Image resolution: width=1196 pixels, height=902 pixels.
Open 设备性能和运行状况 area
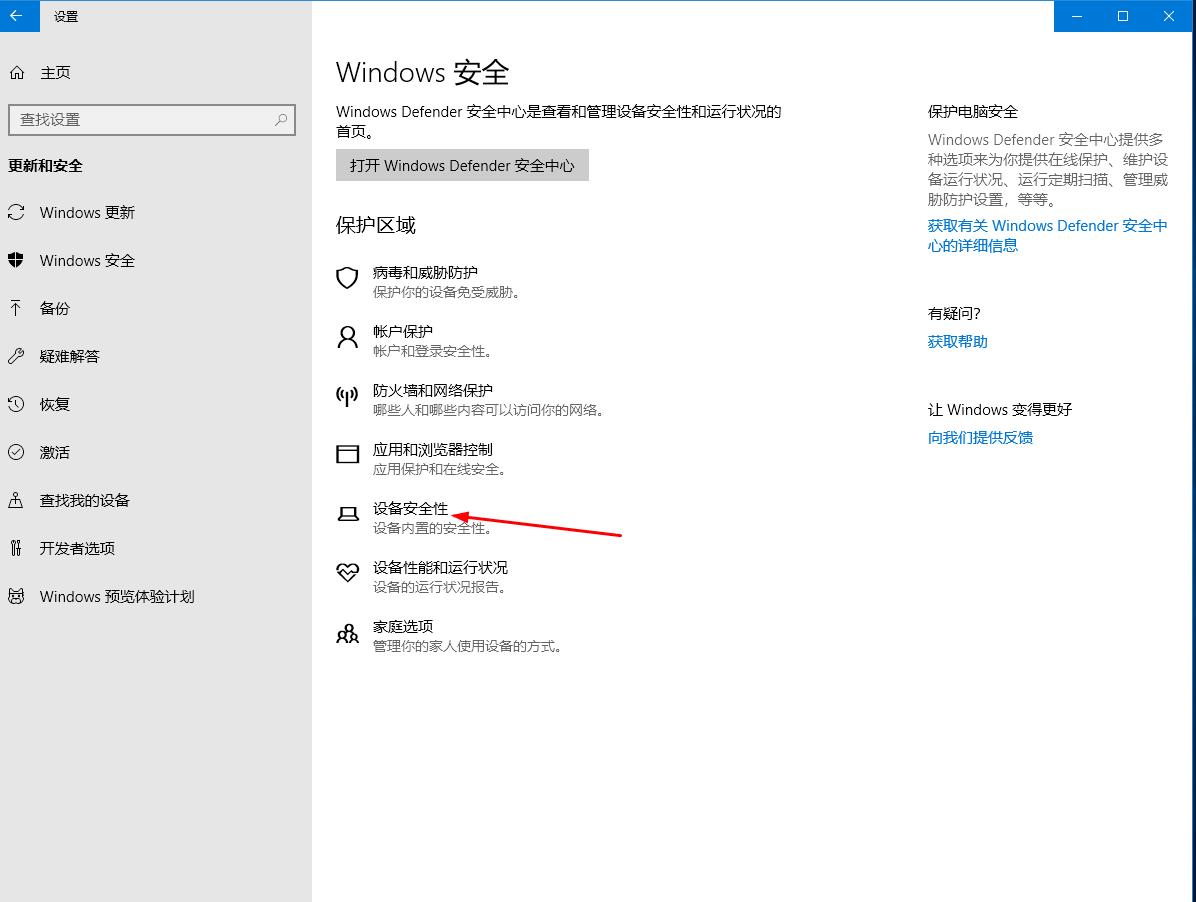[440, 567]
